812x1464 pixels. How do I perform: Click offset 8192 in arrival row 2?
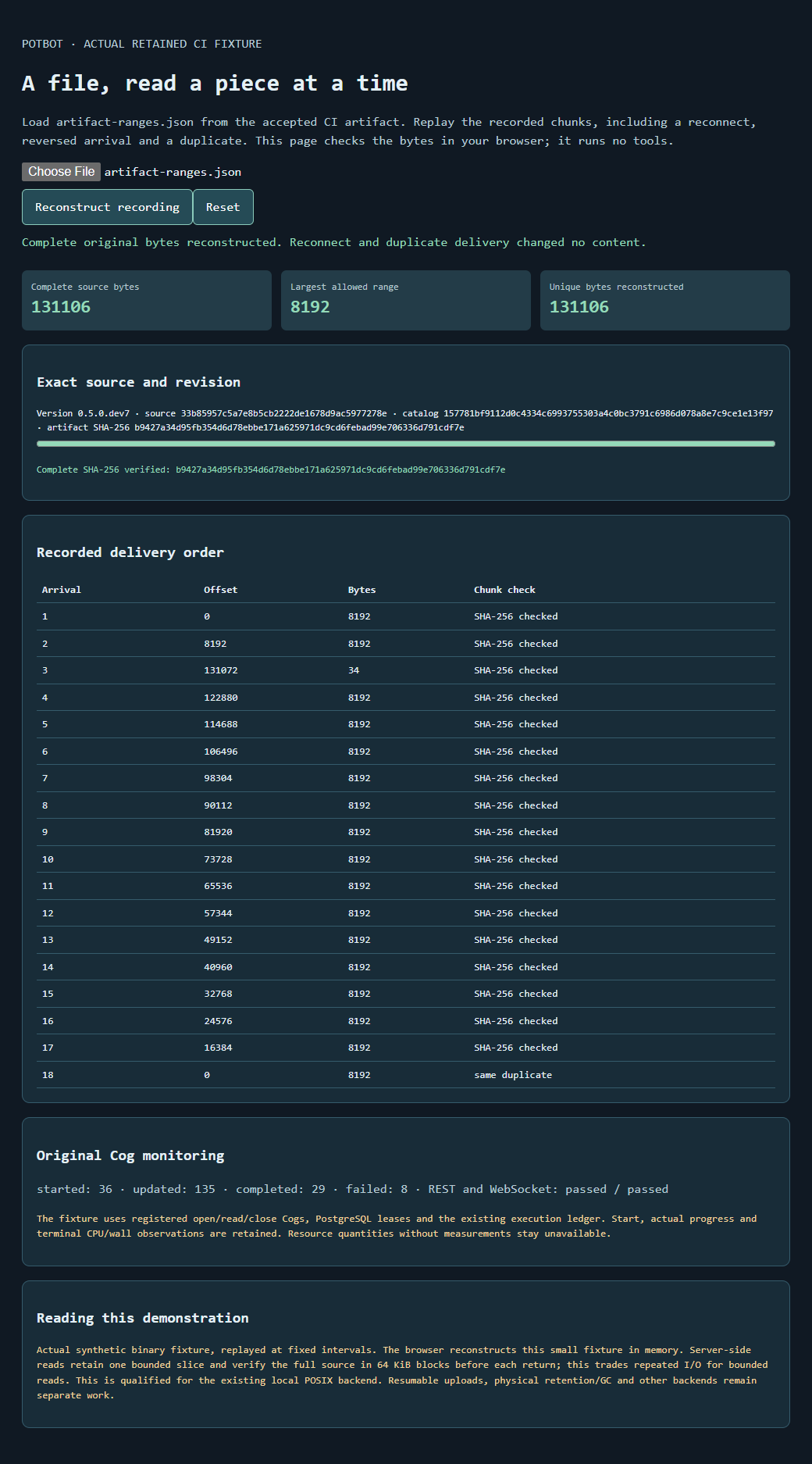tap(215, 644)
